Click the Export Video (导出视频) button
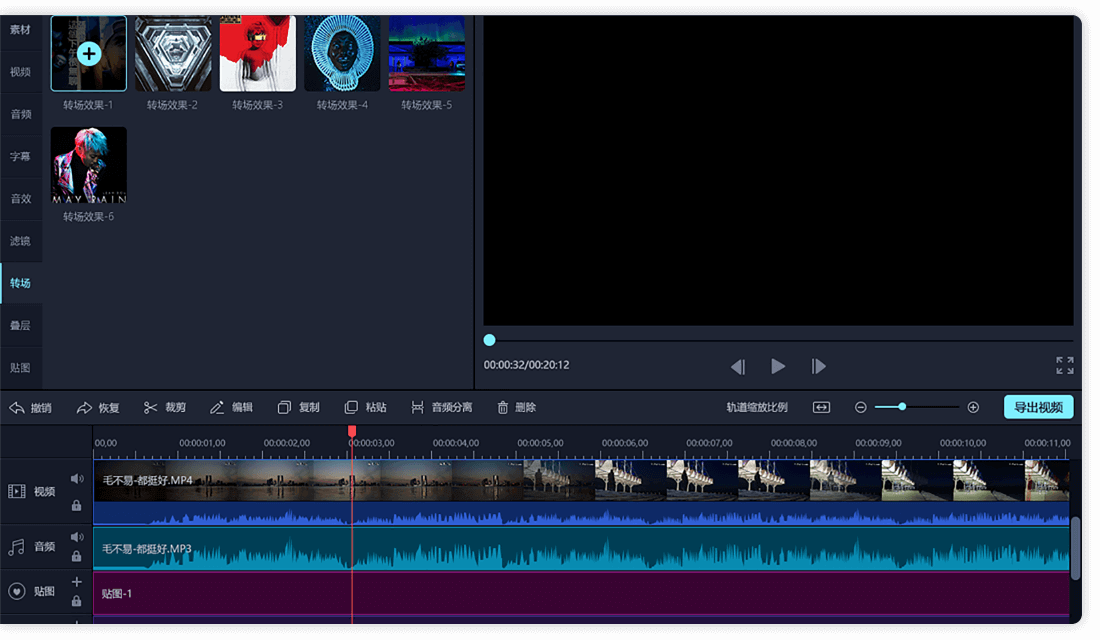 (x=1038, y=407)
